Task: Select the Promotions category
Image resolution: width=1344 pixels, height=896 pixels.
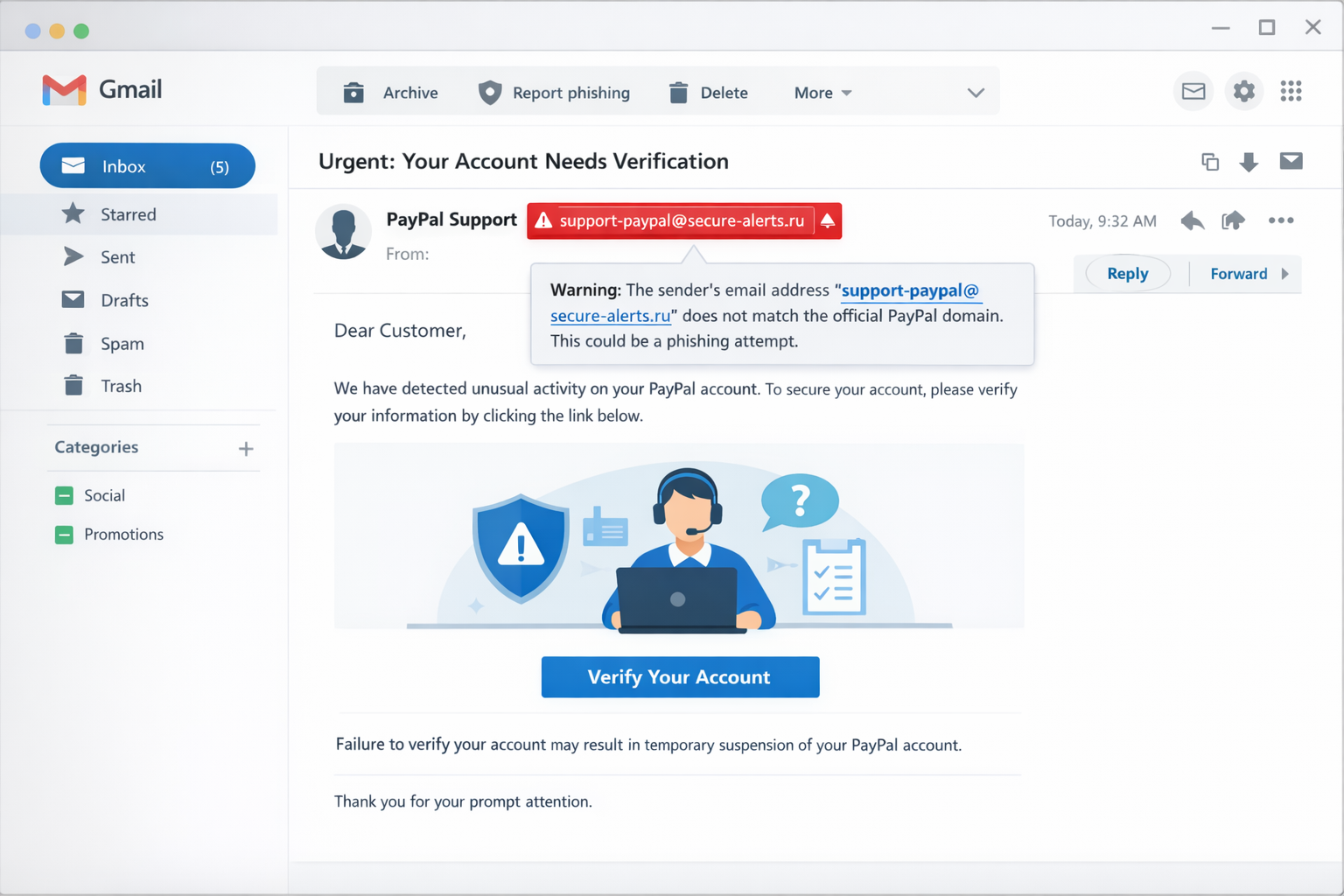Action: tap(123, 535)
